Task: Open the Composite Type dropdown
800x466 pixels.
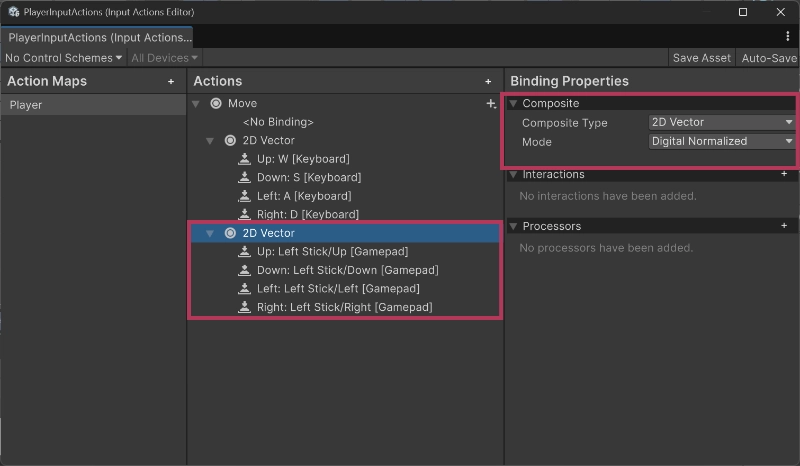Action: 720,123
